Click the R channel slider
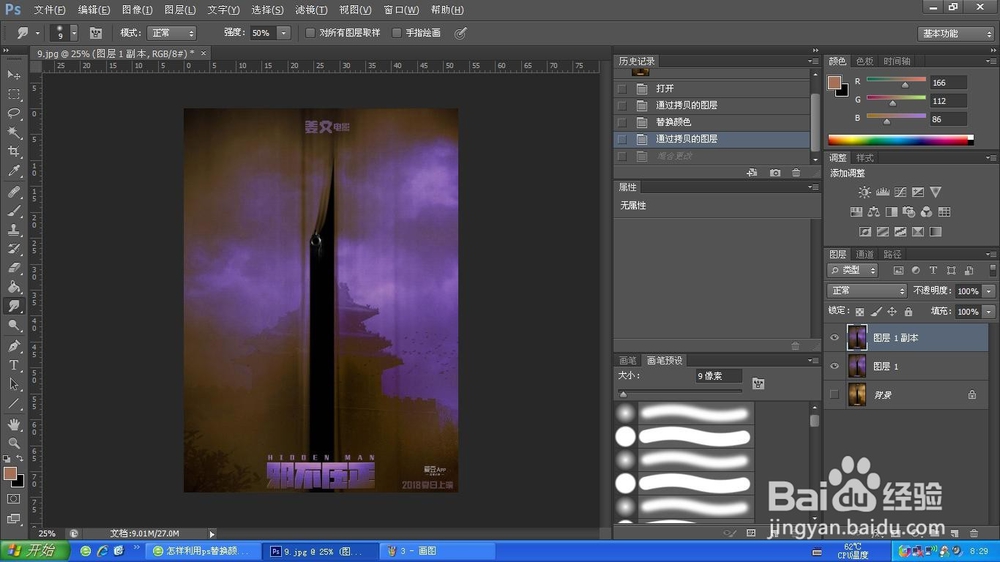The image size is (1000, 562). (896, 81)
